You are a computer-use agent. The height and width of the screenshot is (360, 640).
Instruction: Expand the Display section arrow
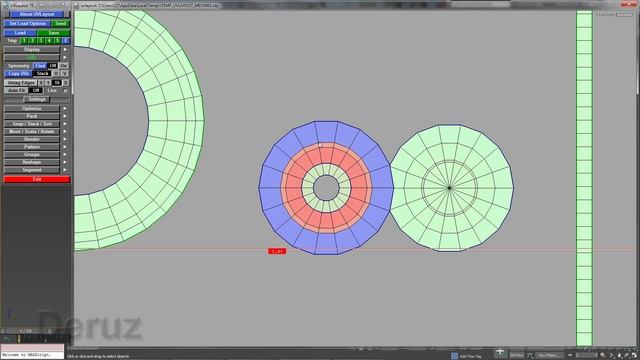point(65,50)
